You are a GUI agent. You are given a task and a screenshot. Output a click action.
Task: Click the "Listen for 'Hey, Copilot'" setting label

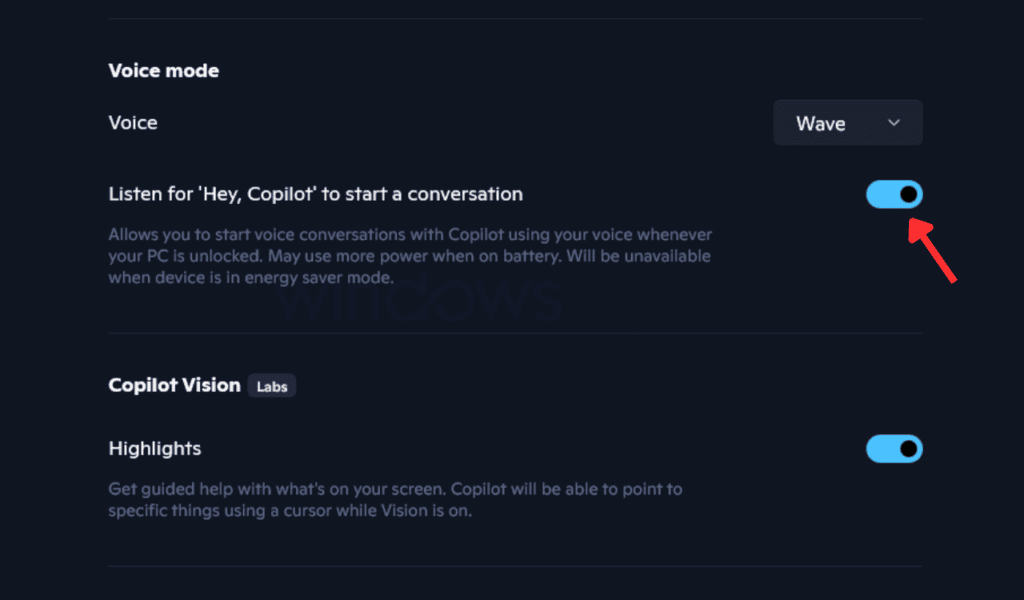tap(315, 194)
